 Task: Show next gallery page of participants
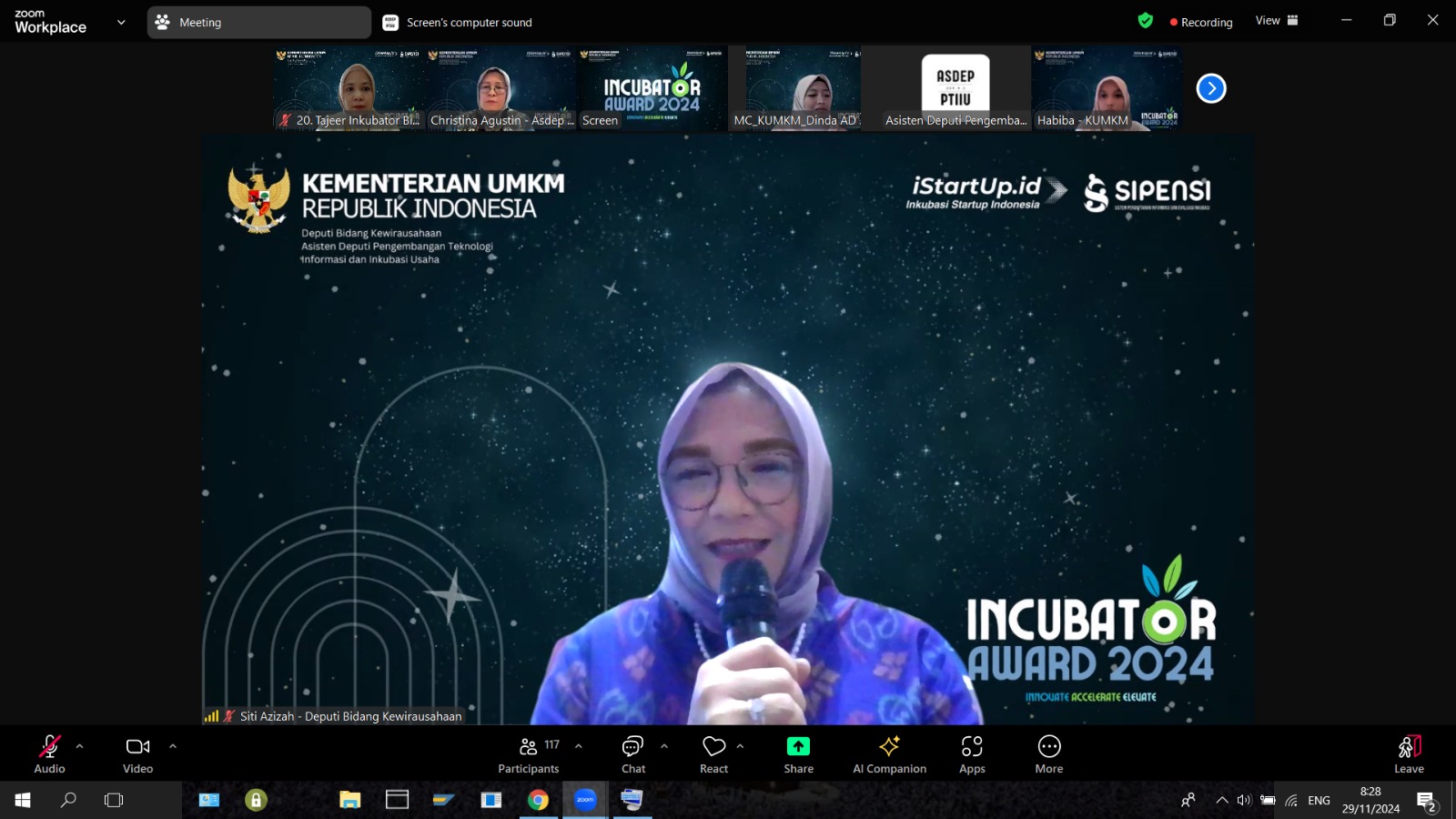click(x=1211, y=88)
